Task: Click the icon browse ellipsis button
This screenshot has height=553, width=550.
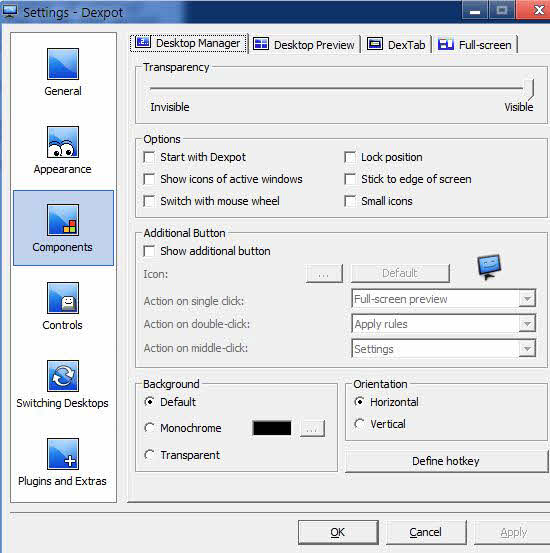Action: pos(324,273)
